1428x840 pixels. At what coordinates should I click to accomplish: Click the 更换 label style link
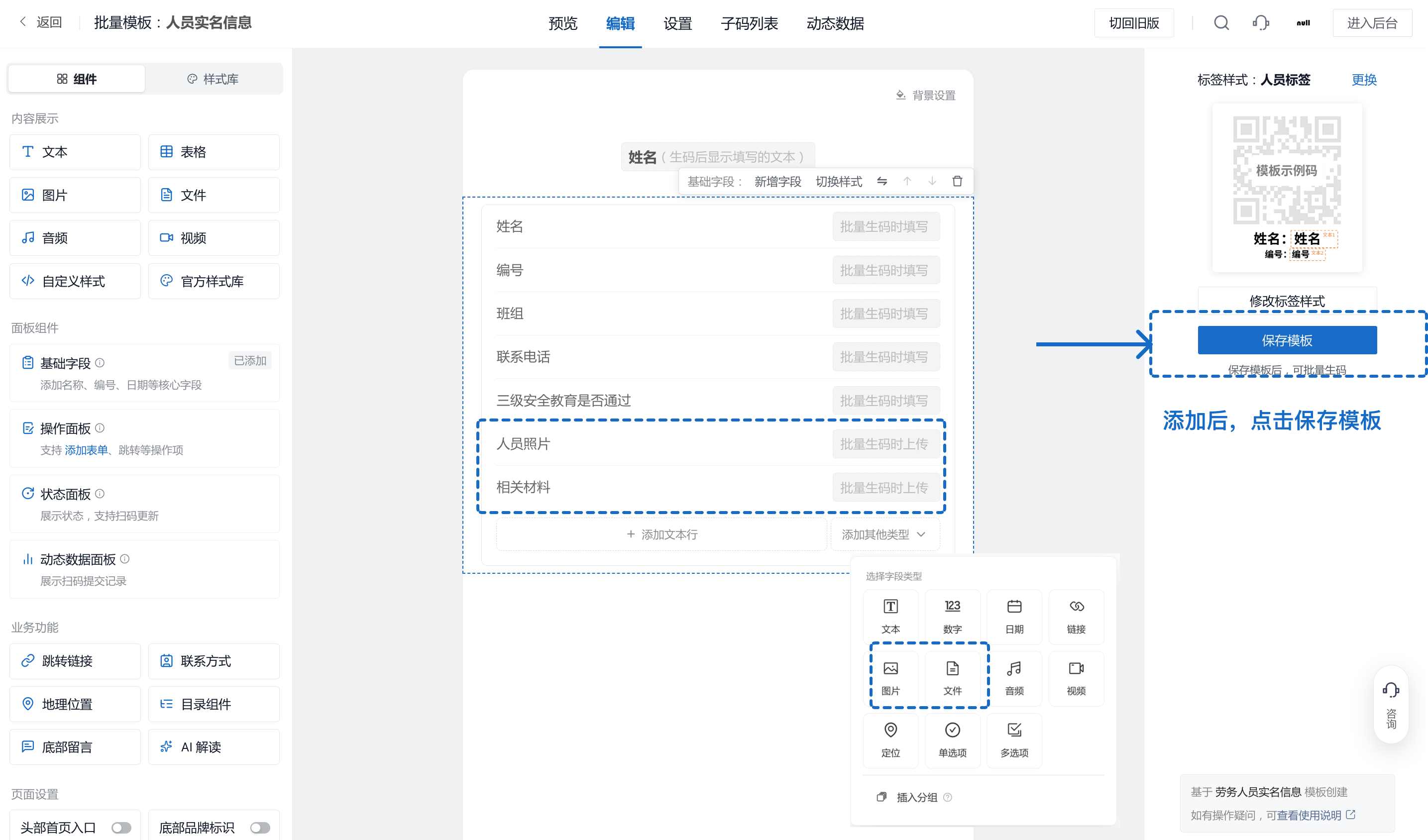pyautogui.click(x=1363, y=79)
